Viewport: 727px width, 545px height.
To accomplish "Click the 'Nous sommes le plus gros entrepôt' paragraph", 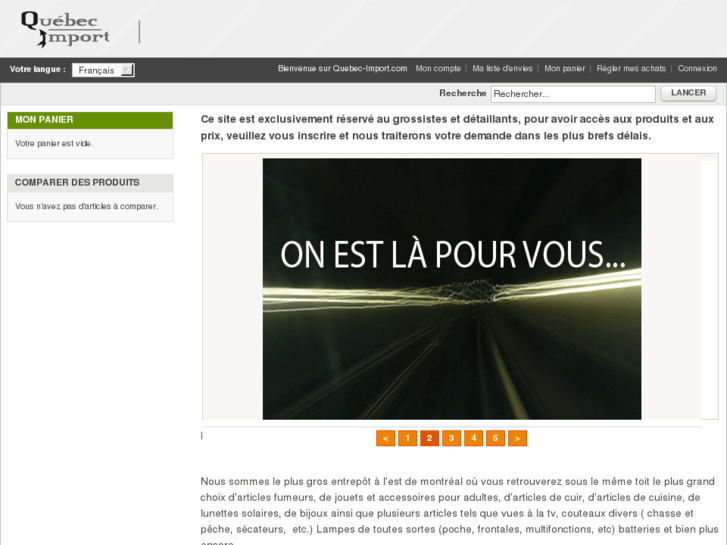I will tap(459, 510).
